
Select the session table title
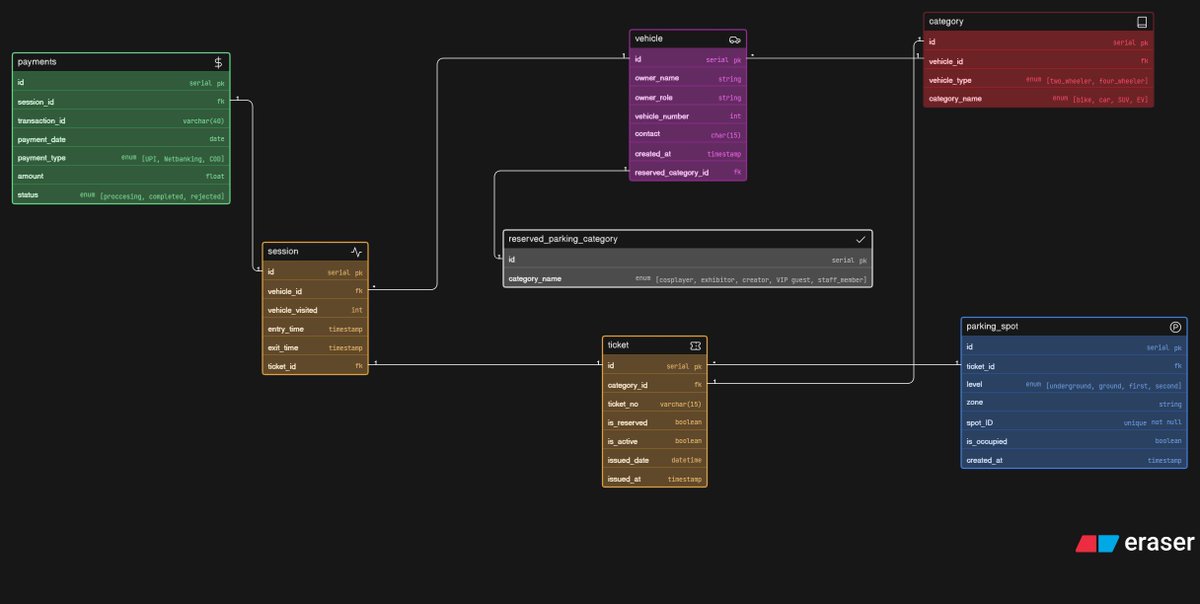pos(283,251)
